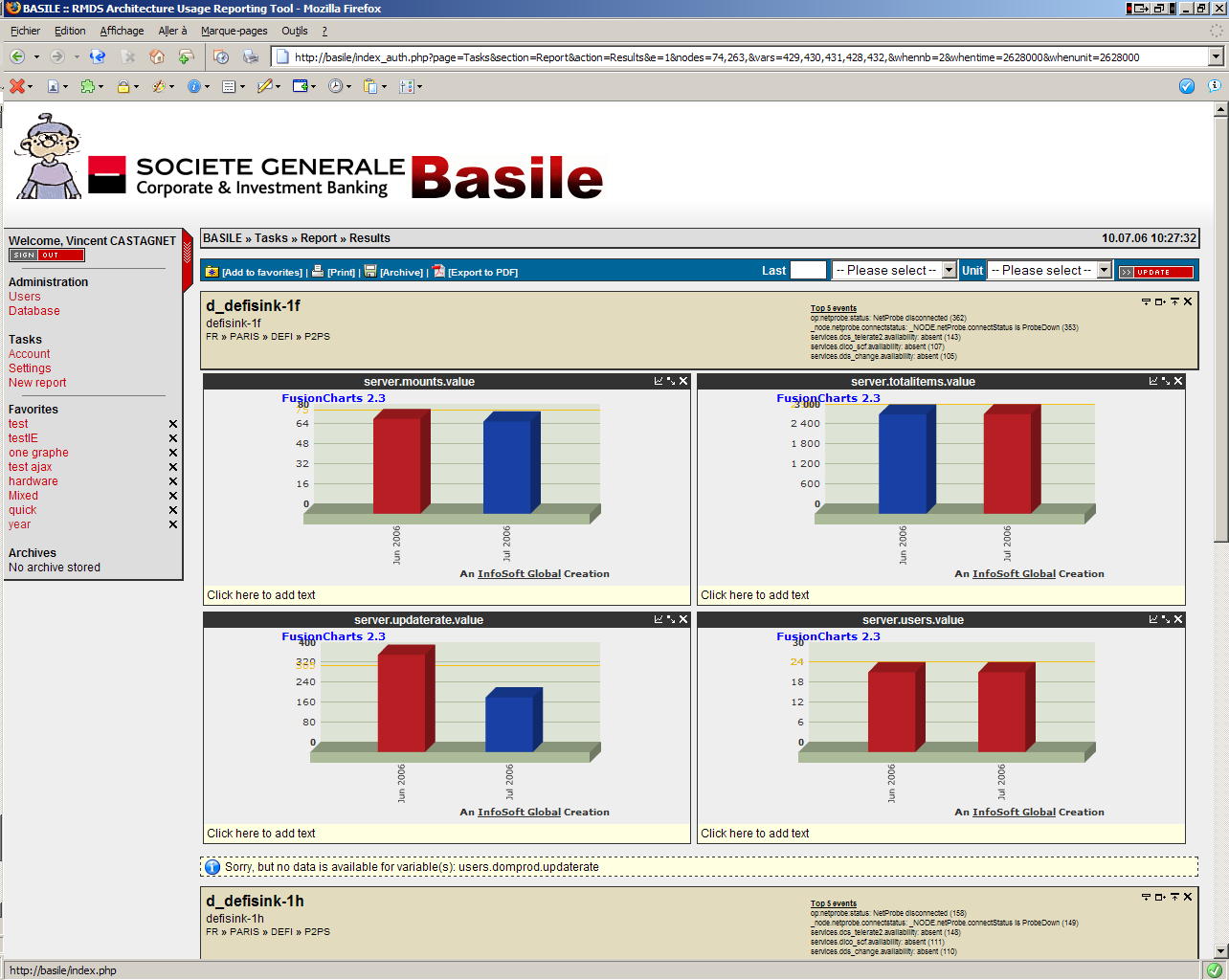Click 'Click here to add text' under server.users.value
The height and width of the screenshot is (980, 1229).
coord(755,834)
